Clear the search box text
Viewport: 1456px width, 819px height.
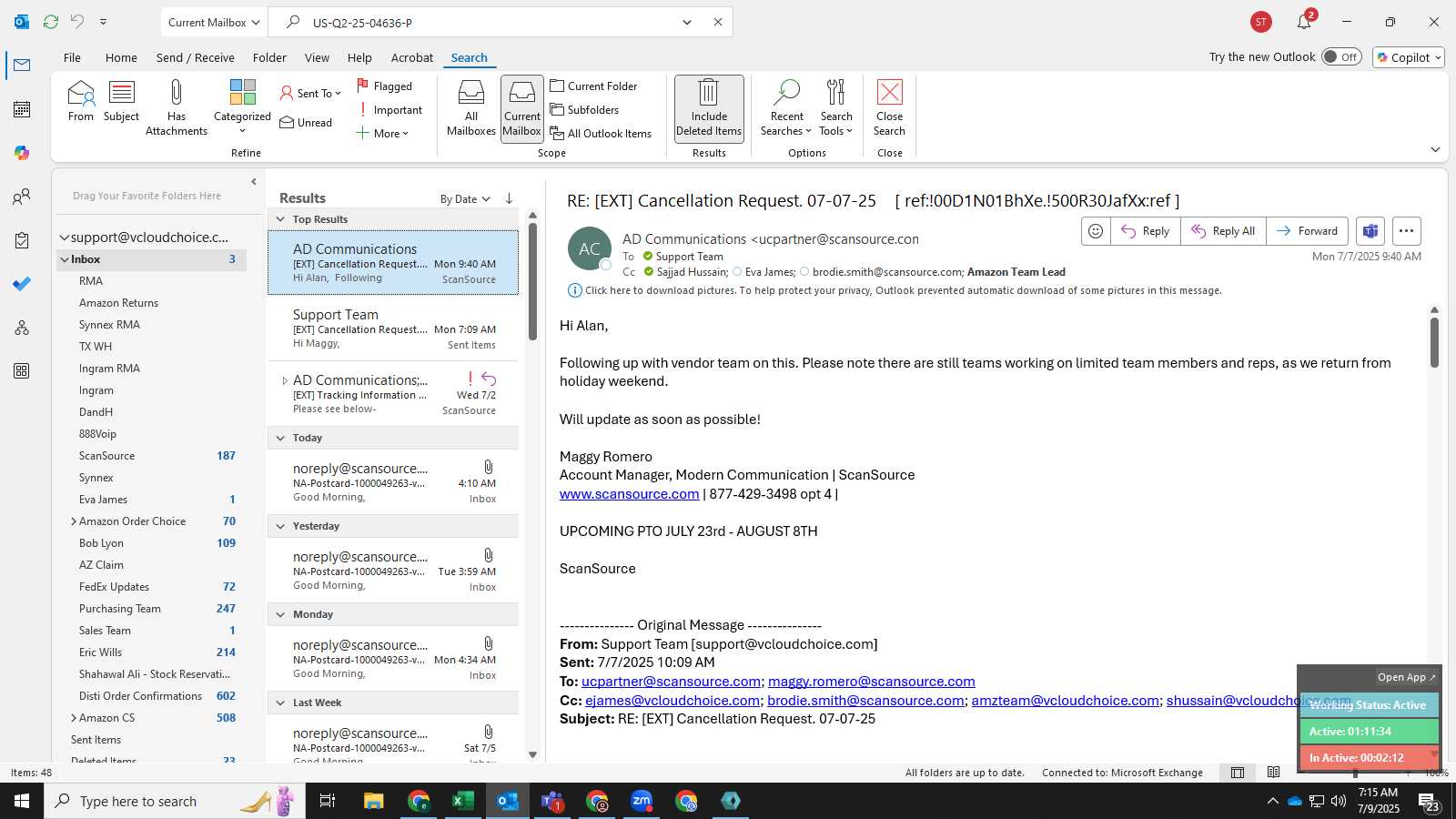pyautogui.click(x=718, y=22)
